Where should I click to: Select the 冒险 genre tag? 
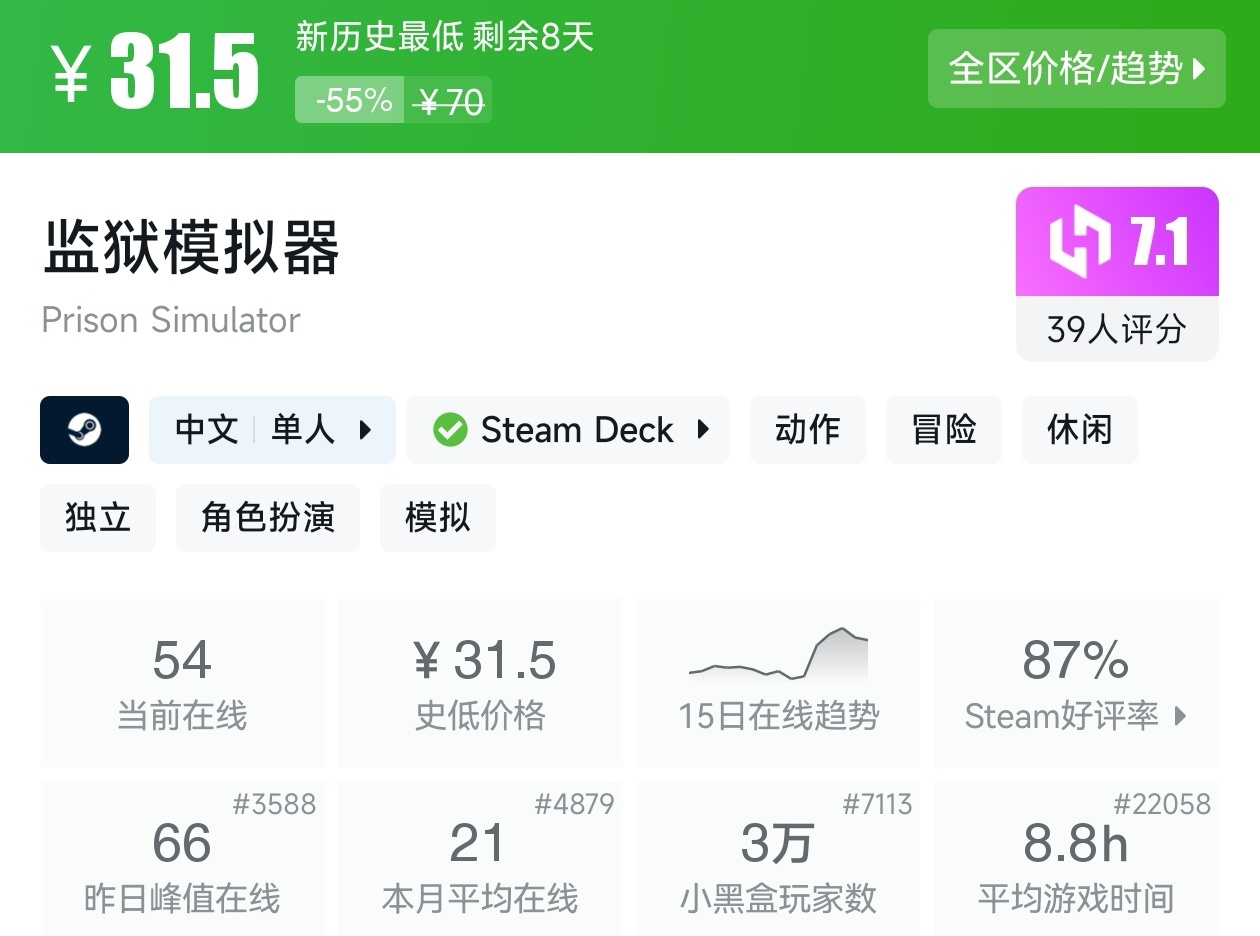point(943,430)
